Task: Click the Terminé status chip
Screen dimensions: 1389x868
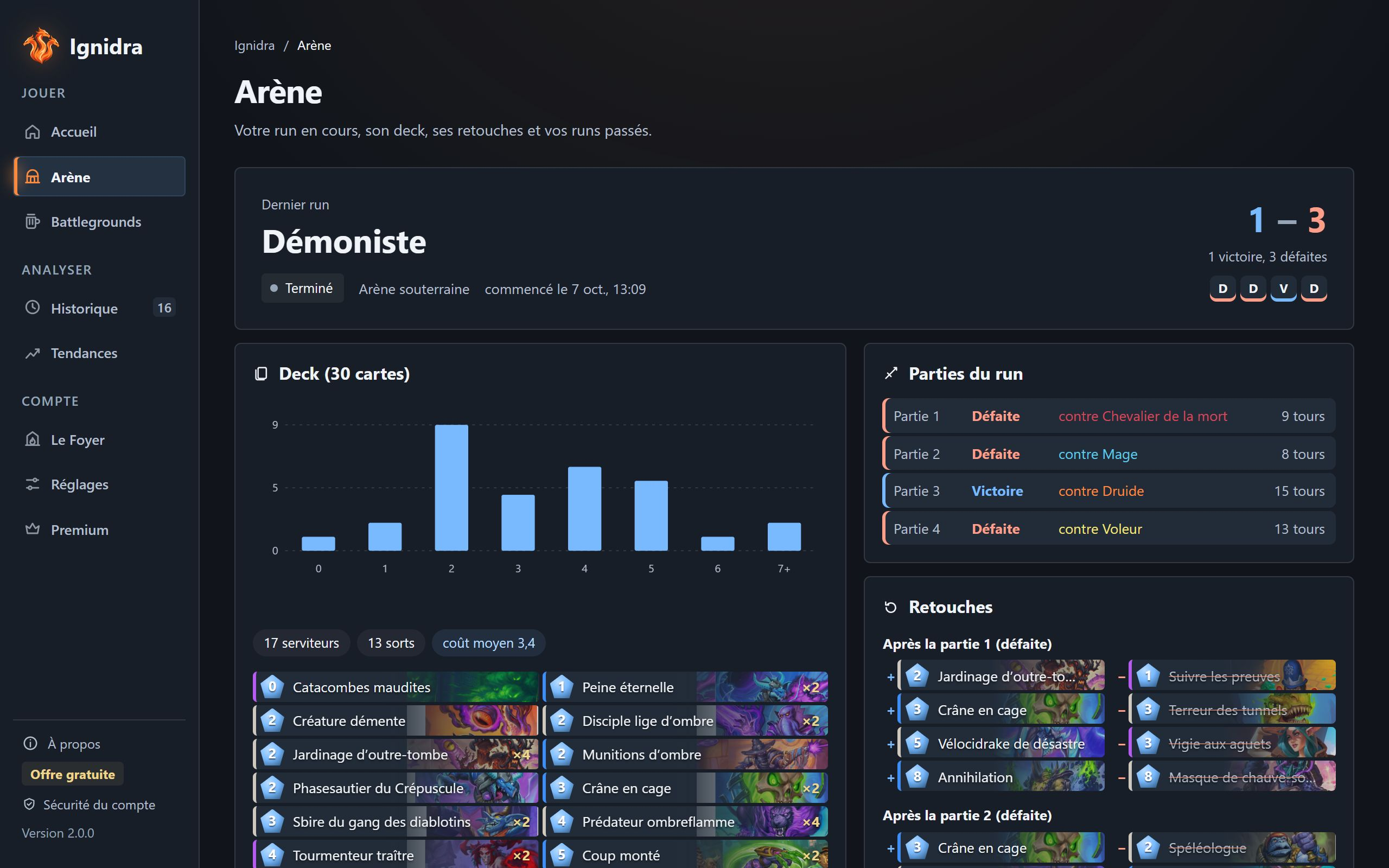Action: click(302, 288)
